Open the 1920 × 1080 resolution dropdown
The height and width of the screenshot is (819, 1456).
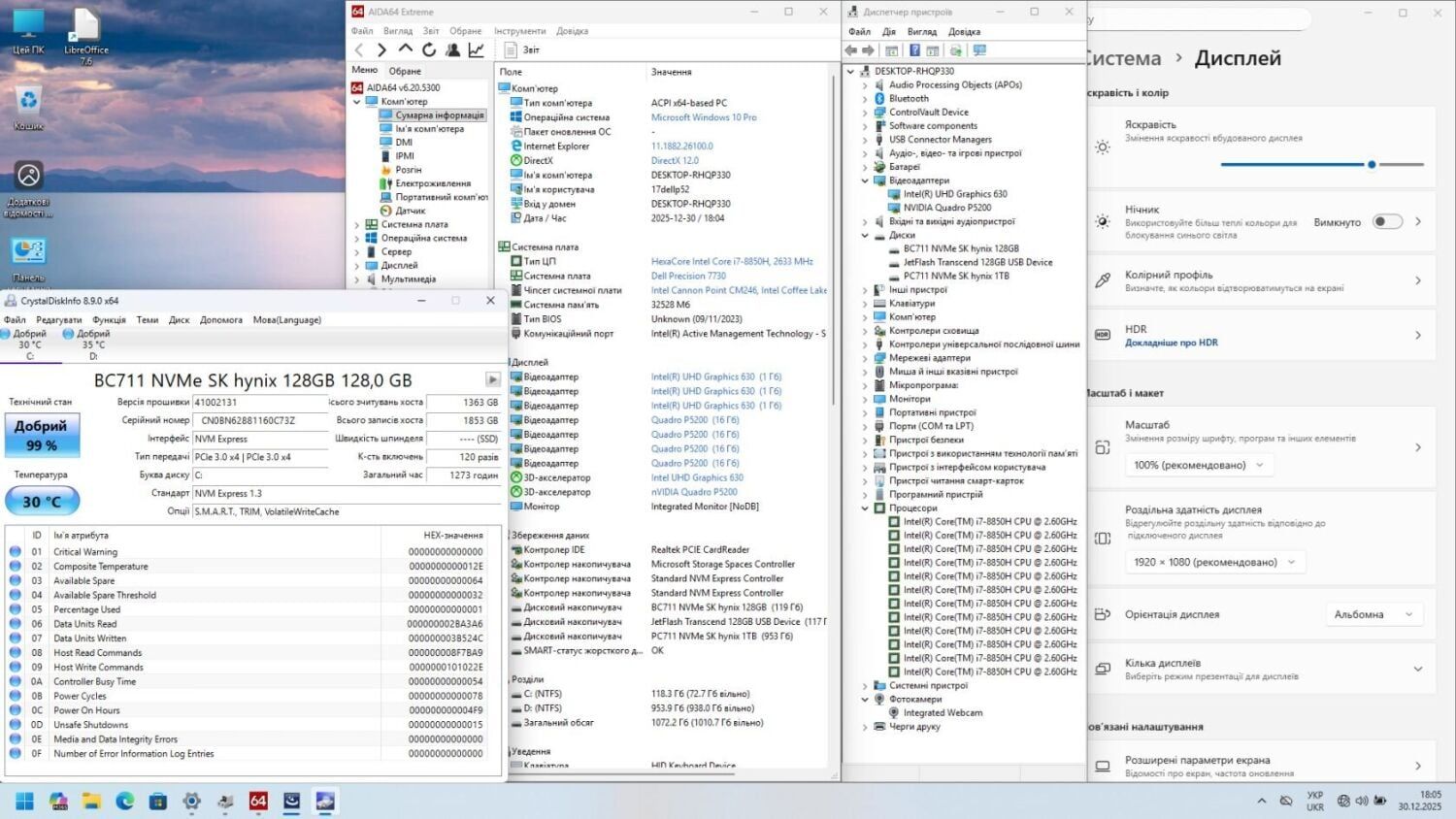1213,562
